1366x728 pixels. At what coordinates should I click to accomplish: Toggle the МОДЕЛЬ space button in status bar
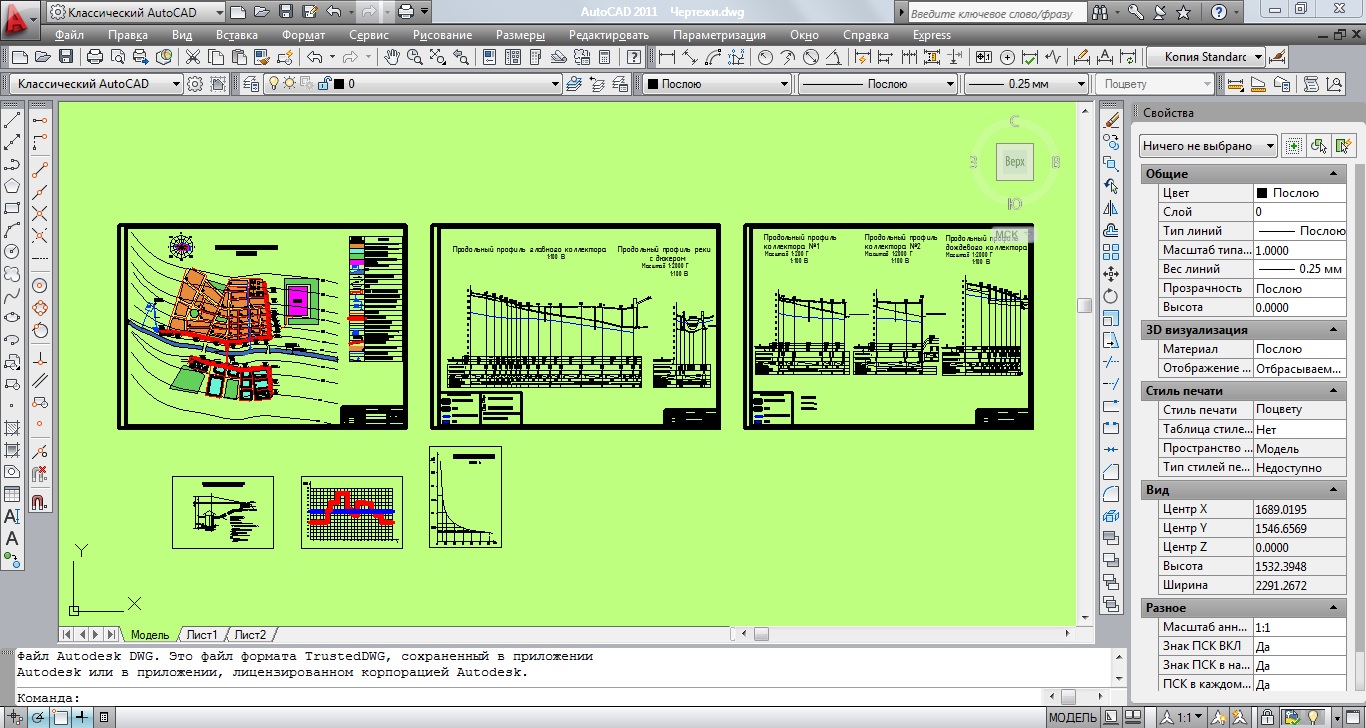coord(1073,717)
